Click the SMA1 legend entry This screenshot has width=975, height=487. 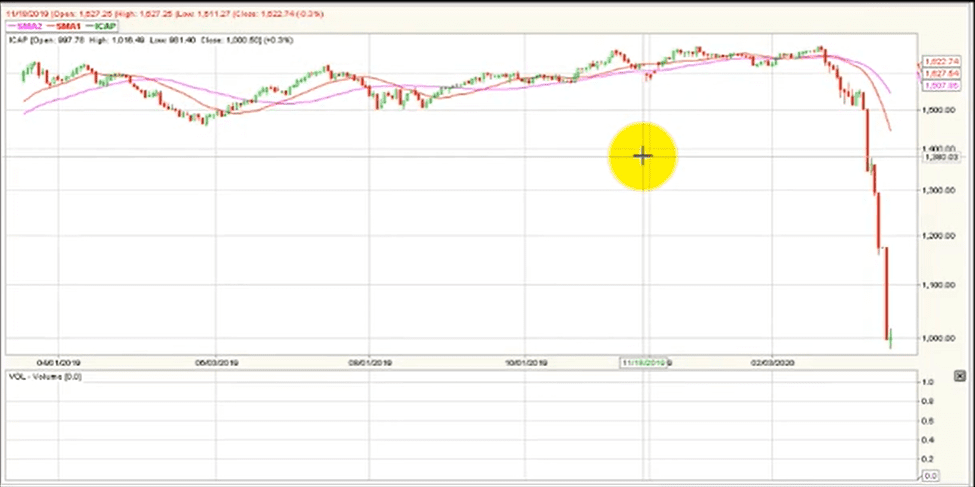(64, 25)
